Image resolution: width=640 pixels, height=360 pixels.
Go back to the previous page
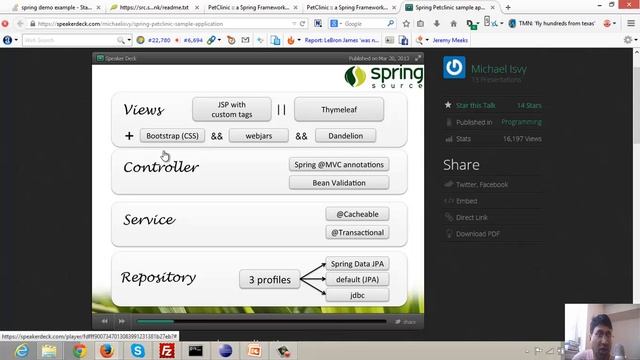point(20,24)
